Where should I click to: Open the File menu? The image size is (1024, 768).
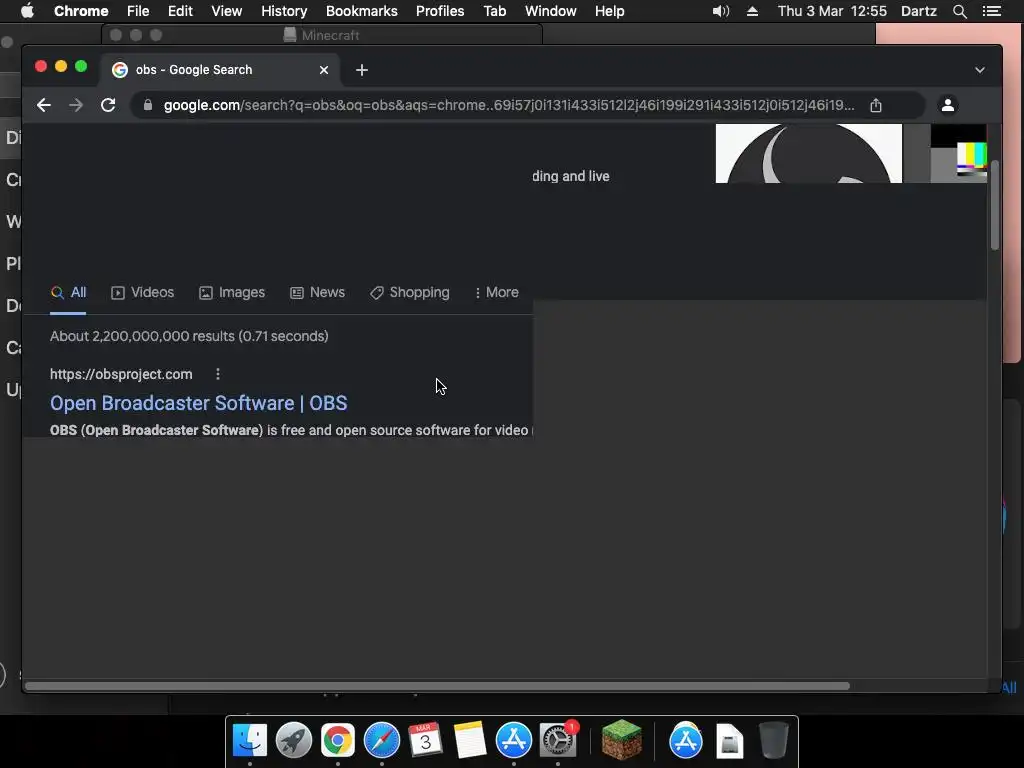click(x=138, y=11)
